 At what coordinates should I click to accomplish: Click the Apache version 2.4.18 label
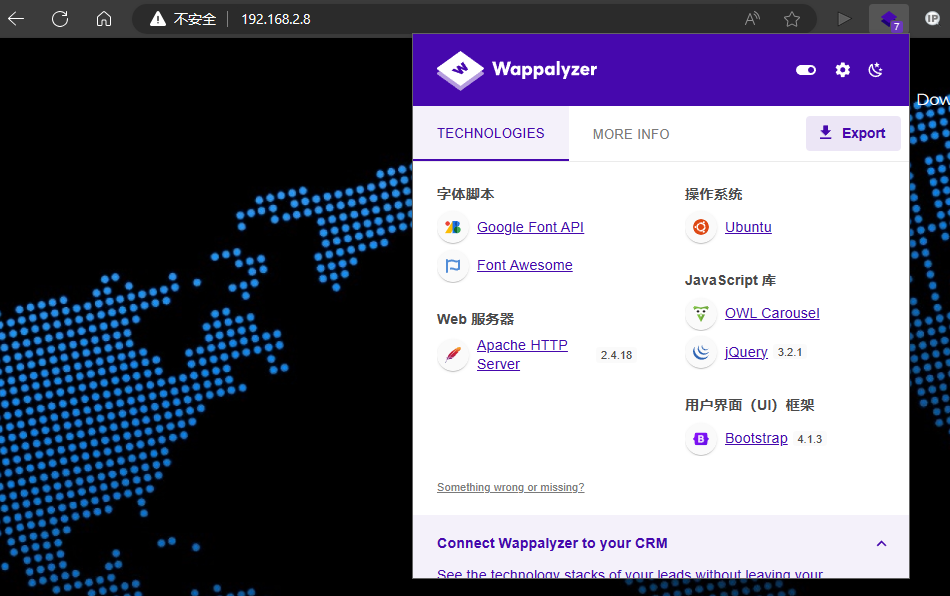tap(616, 355)
